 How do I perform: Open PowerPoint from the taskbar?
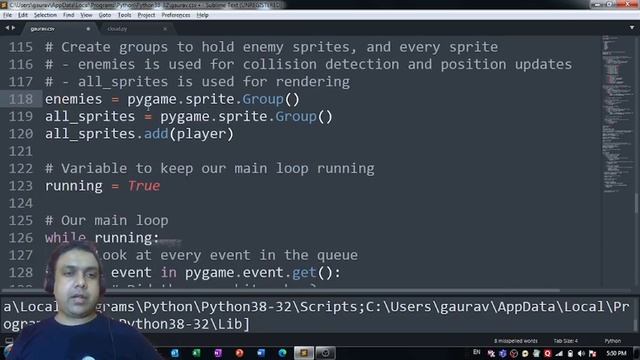(x=240, y=353)
